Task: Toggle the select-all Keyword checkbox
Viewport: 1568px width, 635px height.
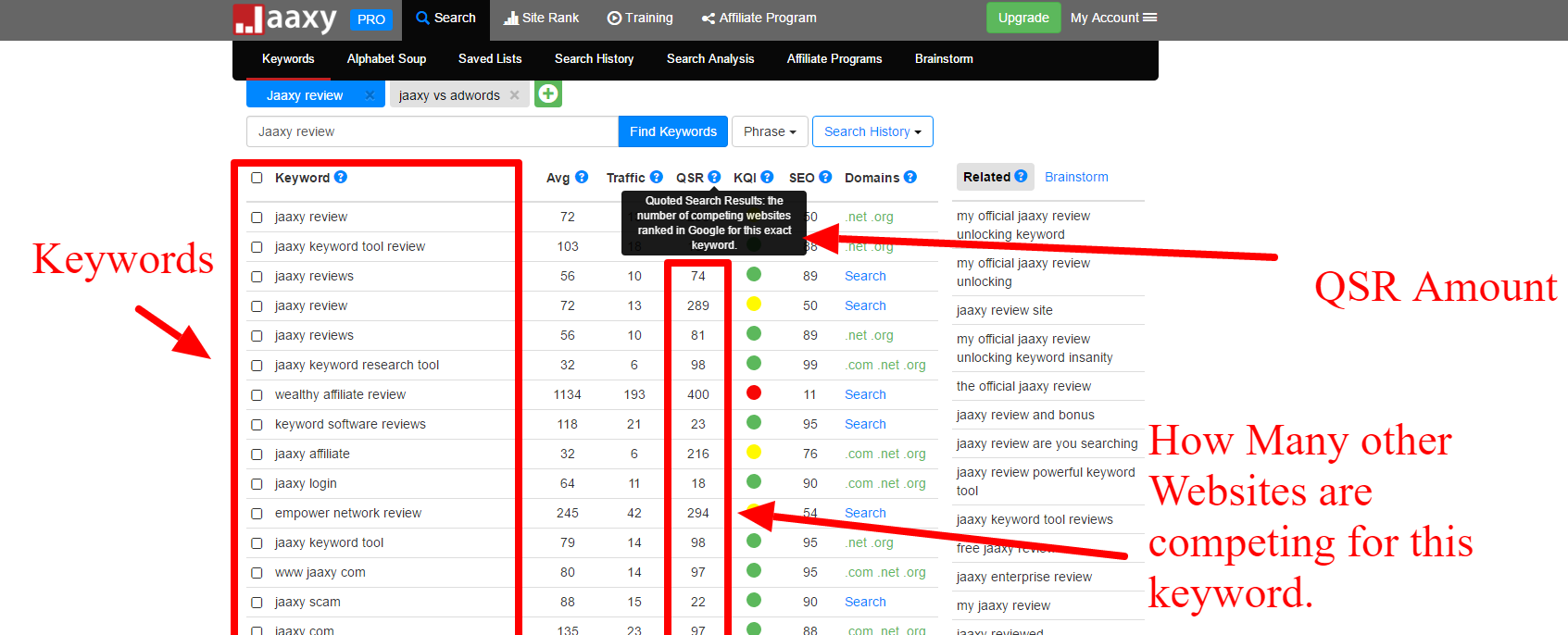Action: click(x=257, y=178)
